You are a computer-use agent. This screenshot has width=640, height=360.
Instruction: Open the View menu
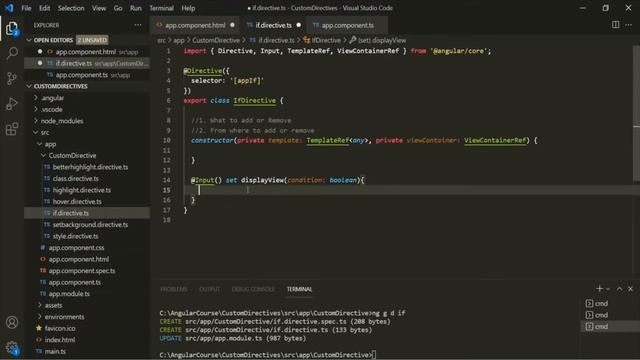(99, 8)
